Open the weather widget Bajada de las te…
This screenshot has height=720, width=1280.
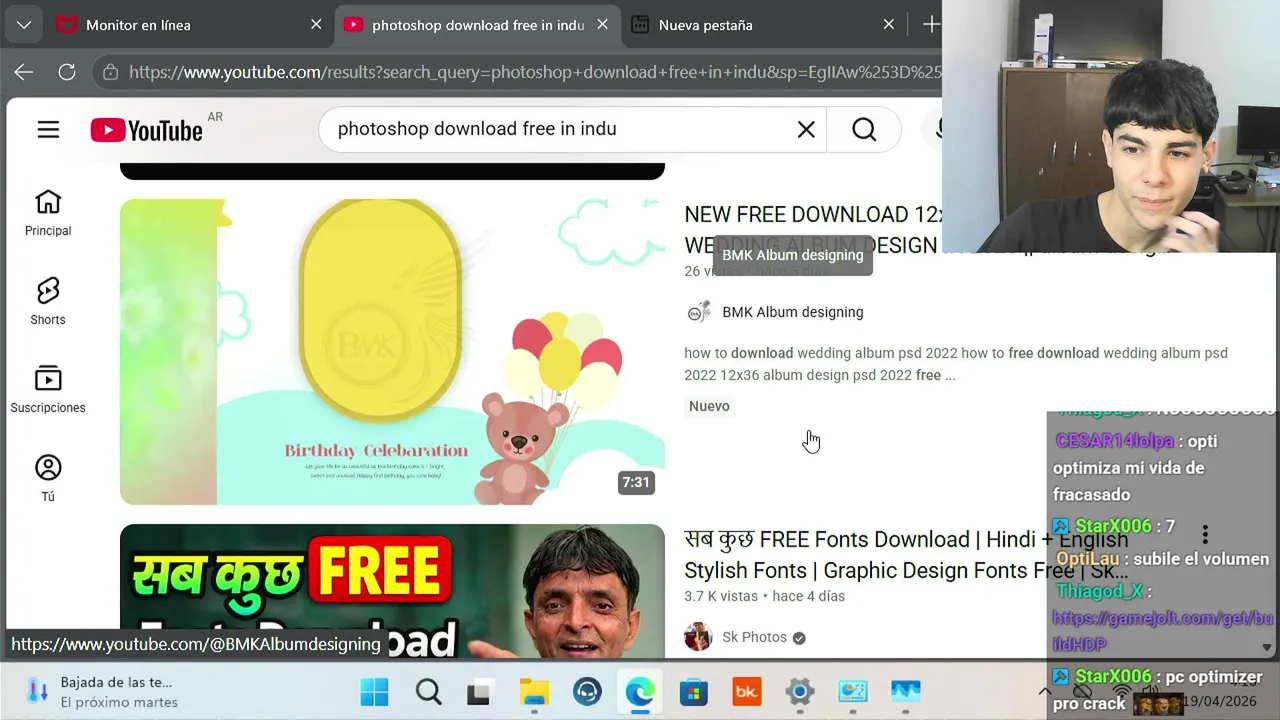click(x=105, y=692)
